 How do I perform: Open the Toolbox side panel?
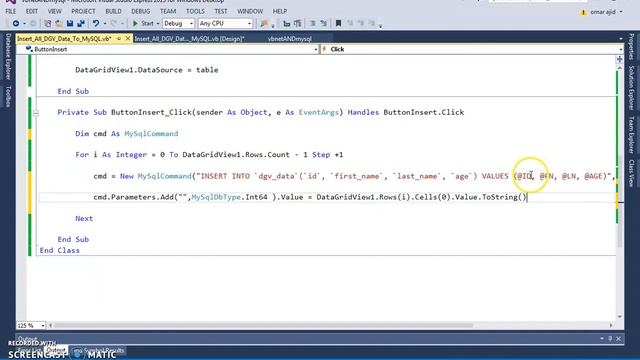[x=8, y=97]
